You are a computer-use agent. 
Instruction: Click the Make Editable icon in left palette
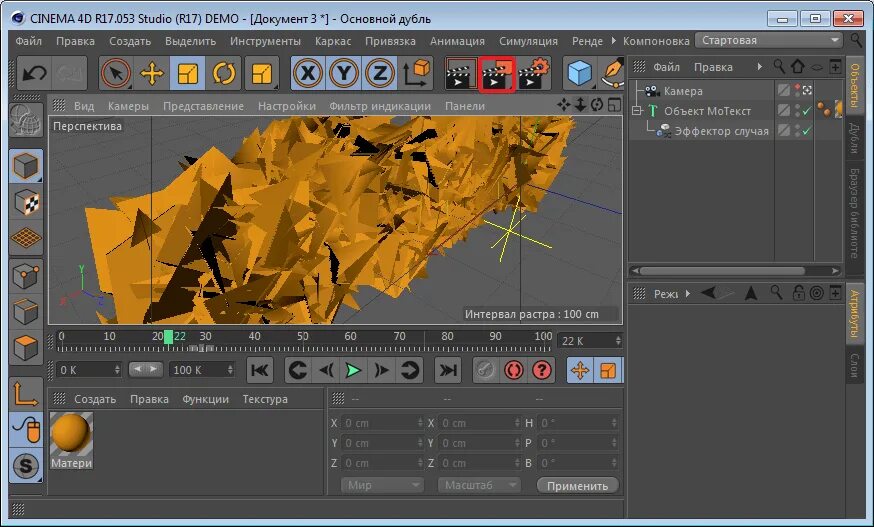pyautogui.click(x=26, y=120)
